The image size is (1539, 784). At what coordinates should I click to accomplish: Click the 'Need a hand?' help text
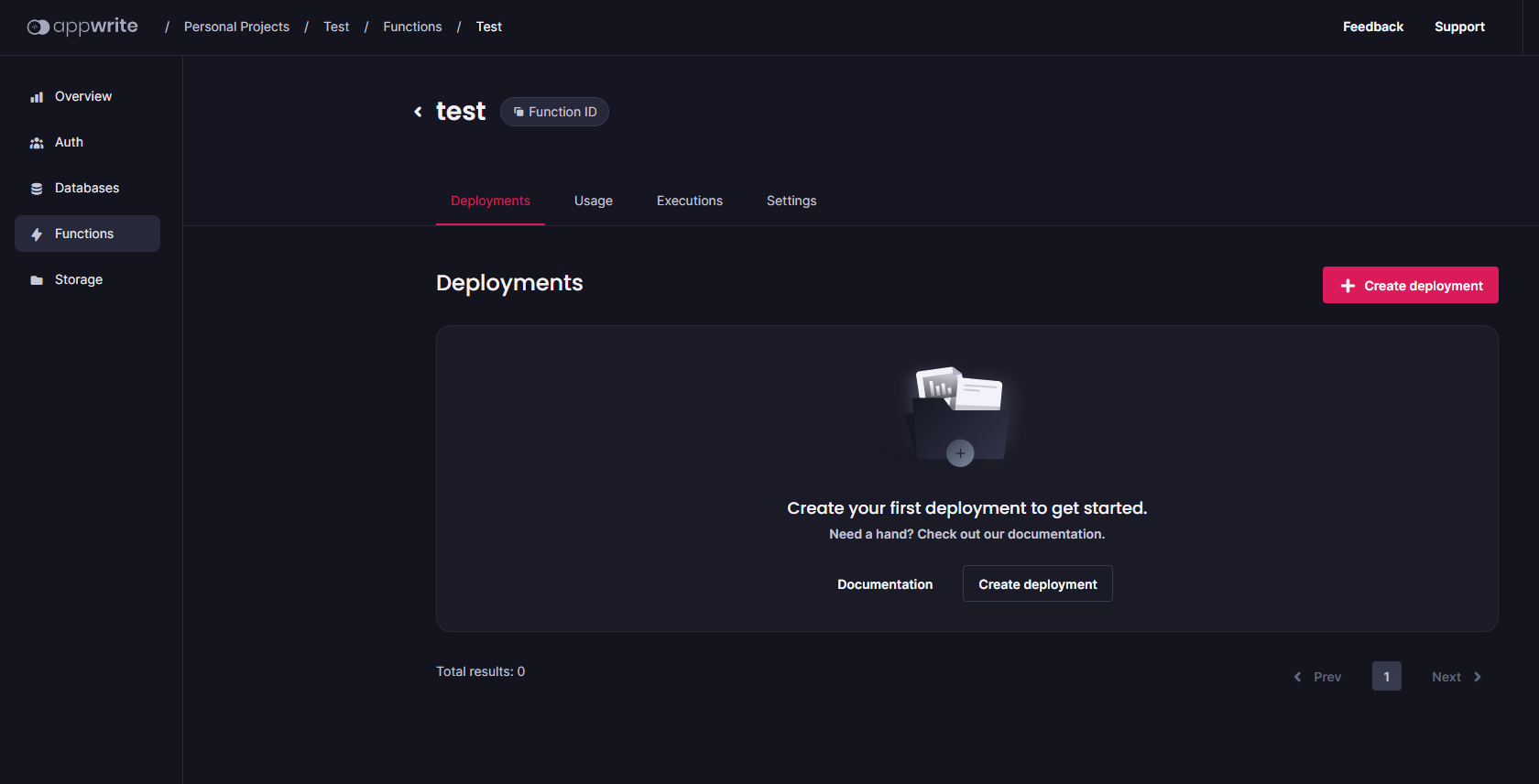pos(967,534)
